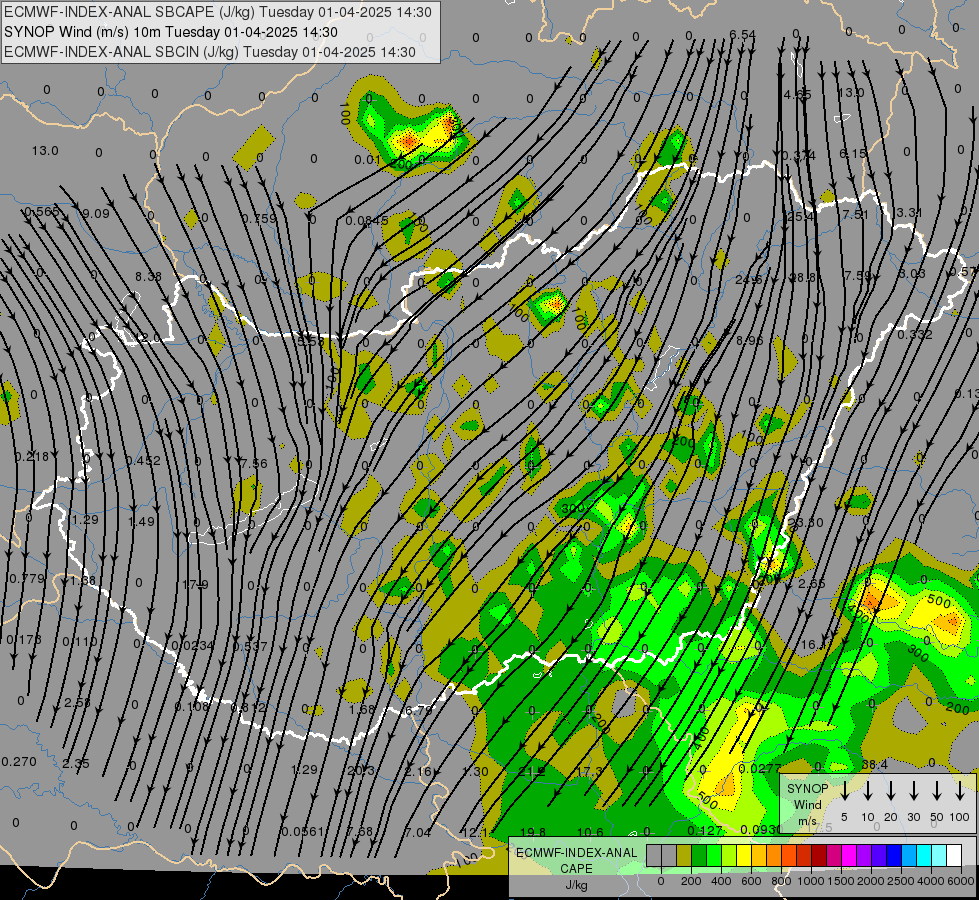The image size is (979, 900).
Task: Click the wind arrow above the 10 label
Action: 868,791
